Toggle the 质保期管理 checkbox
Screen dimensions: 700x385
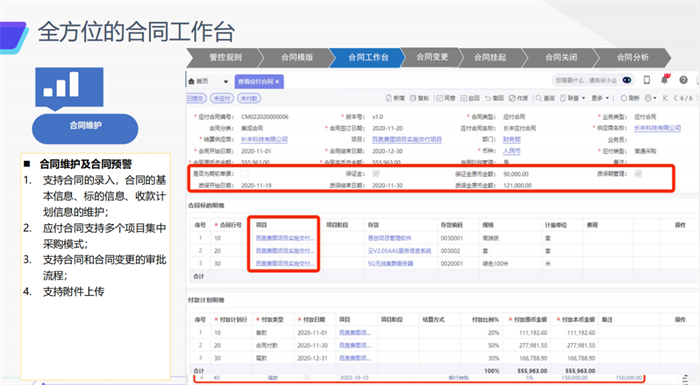click(x=638, y=174)
